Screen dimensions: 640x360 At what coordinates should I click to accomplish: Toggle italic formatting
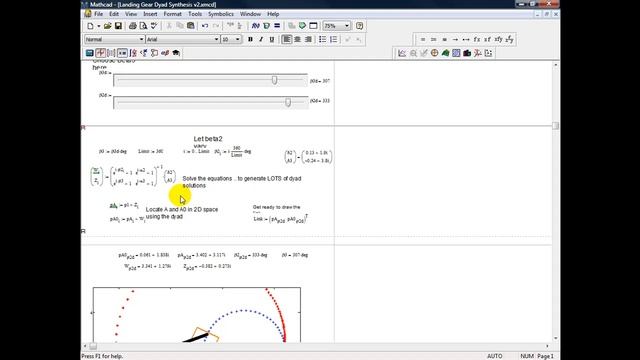point(261,40)
